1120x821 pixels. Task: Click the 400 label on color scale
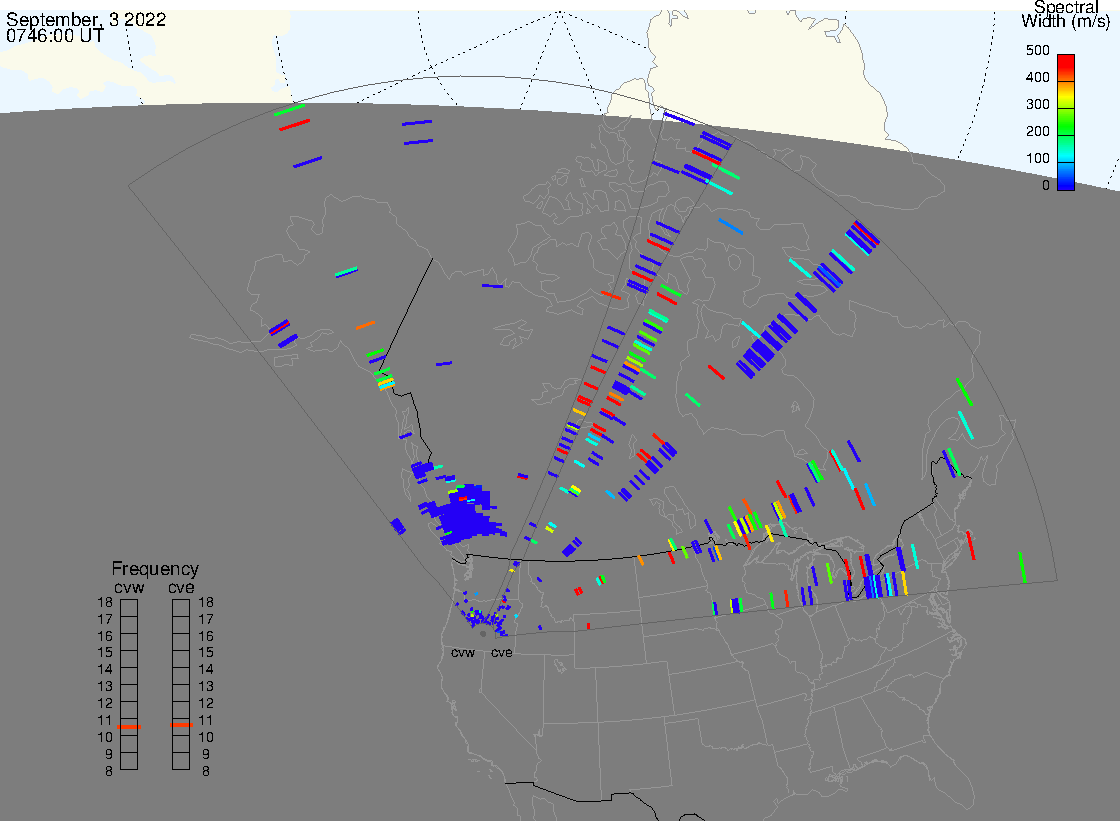click(x=1037, y=77)
